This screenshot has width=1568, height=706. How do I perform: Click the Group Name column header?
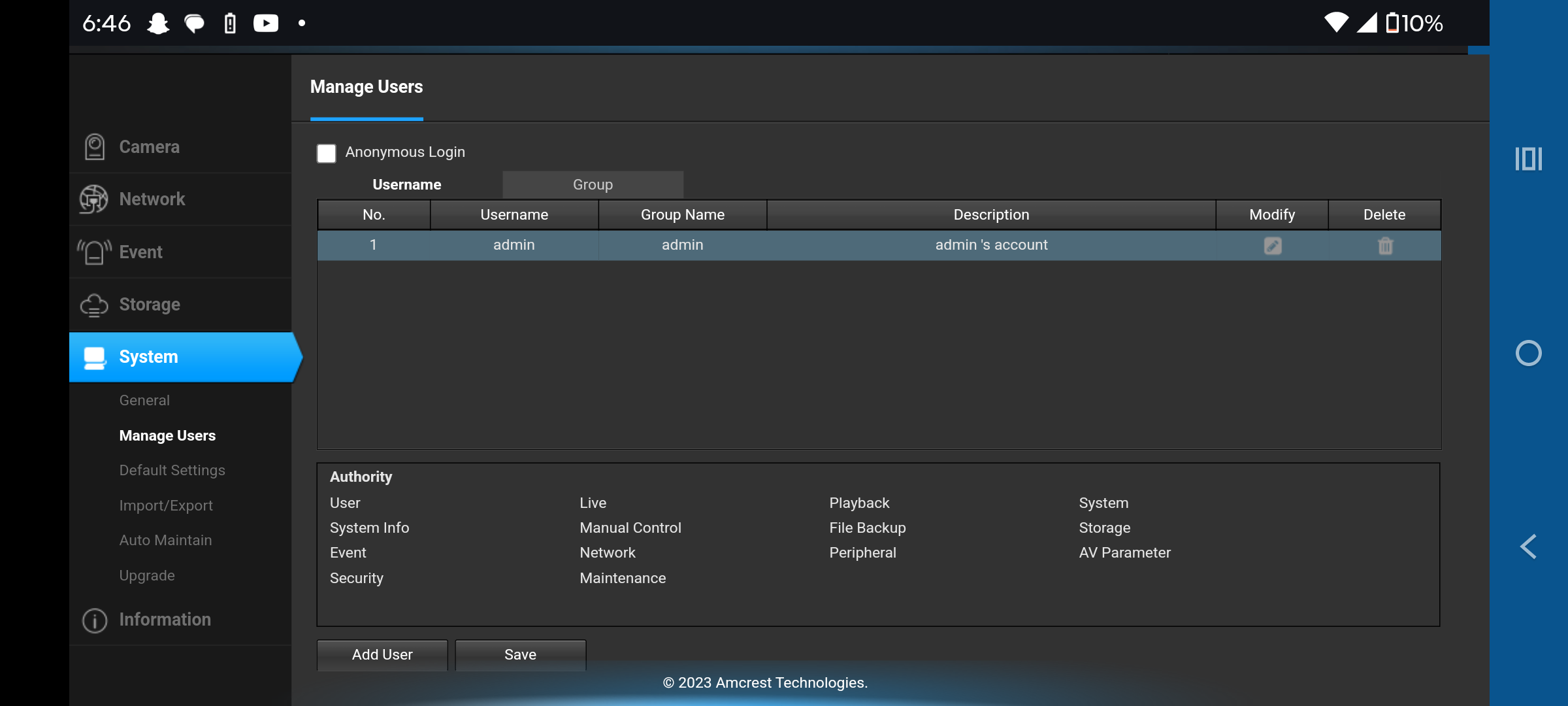tap(683, 214)
